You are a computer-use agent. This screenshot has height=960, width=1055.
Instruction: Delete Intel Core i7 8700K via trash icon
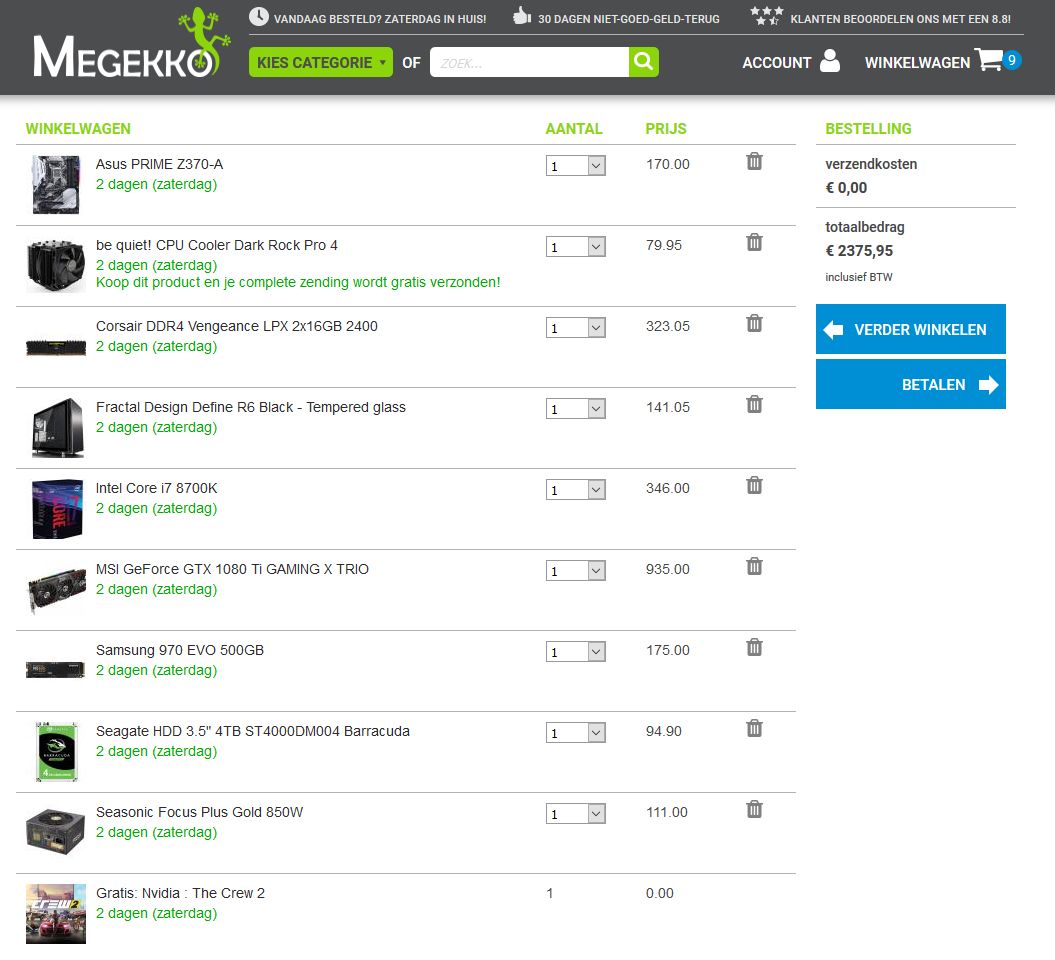[x=754, y=486]
